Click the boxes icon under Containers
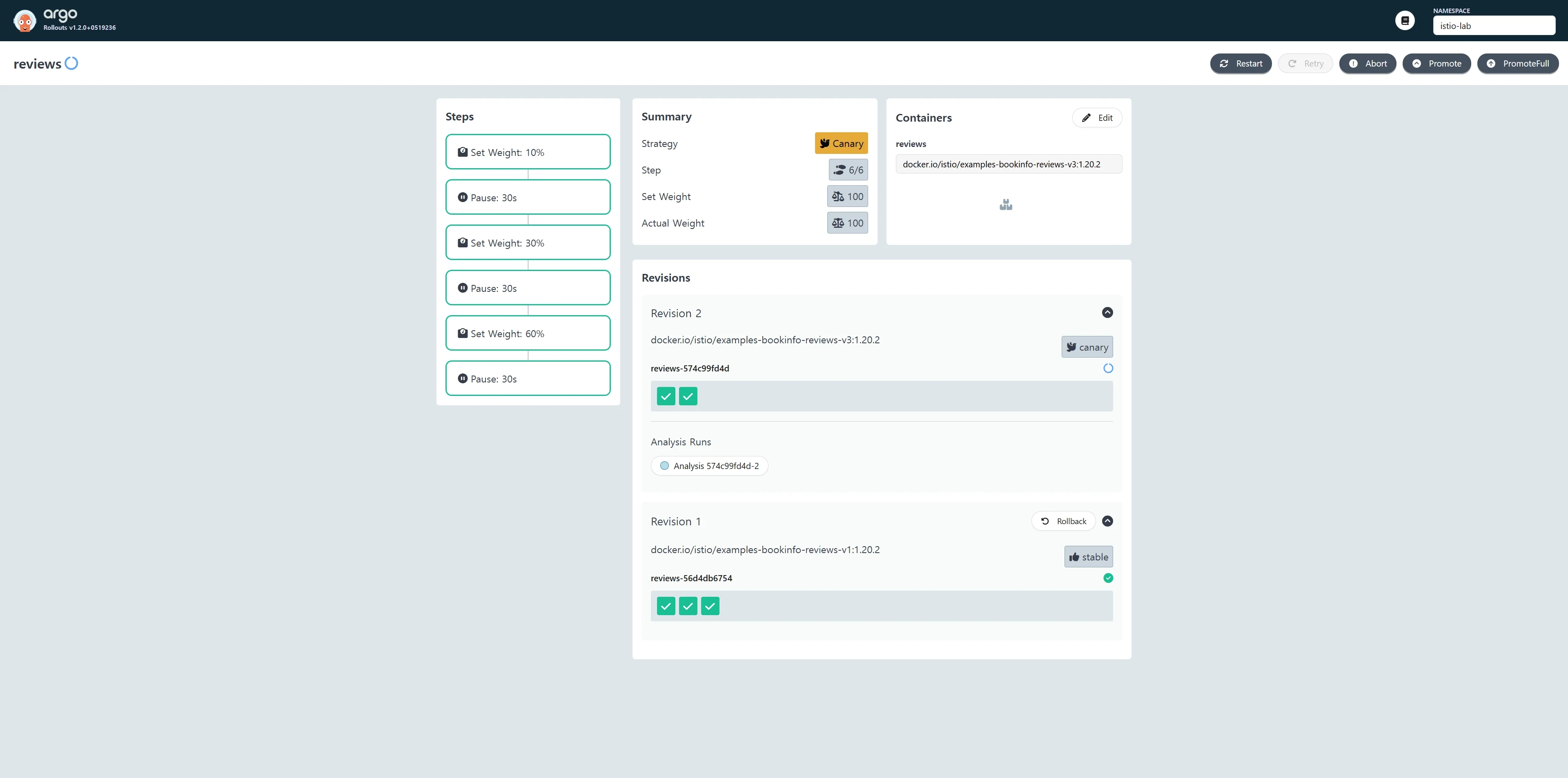This screenshot has width=1568, height=778. click(x=1006, y=205)
